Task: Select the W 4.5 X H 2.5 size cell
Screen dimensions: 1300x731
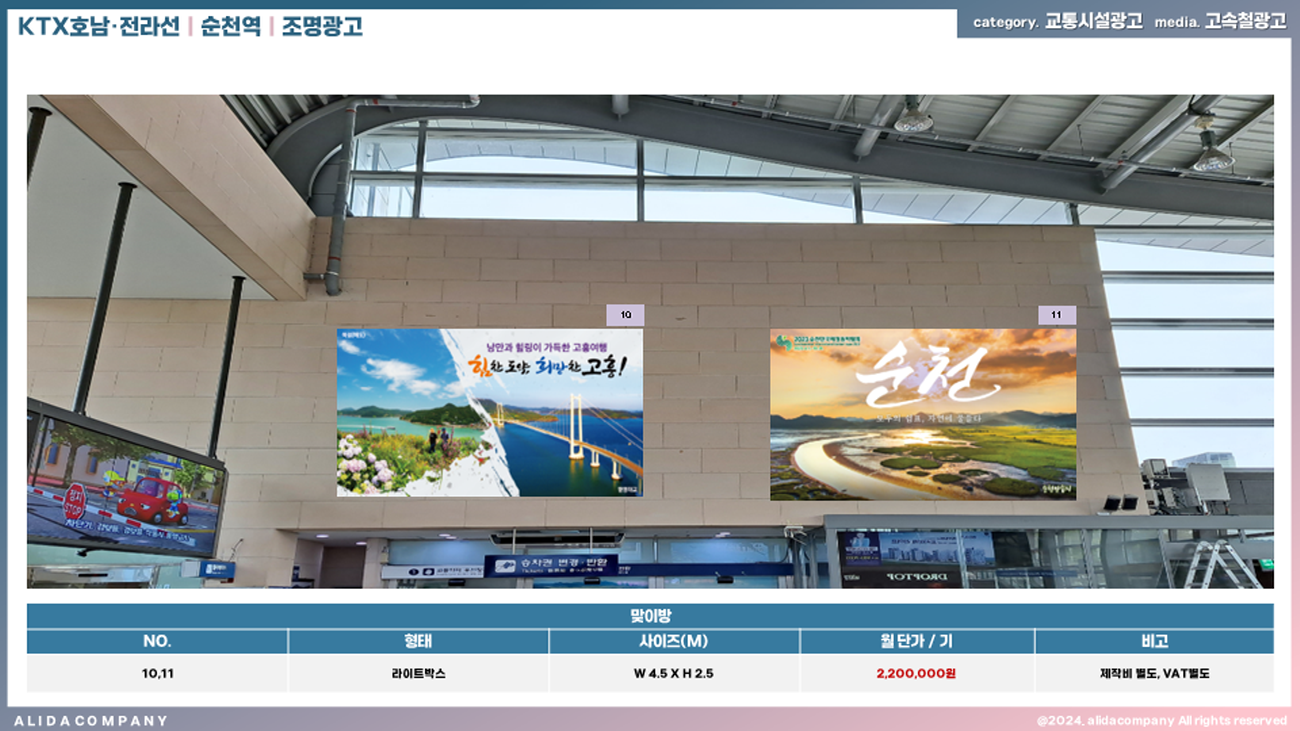Action: [x=673, y=673]
